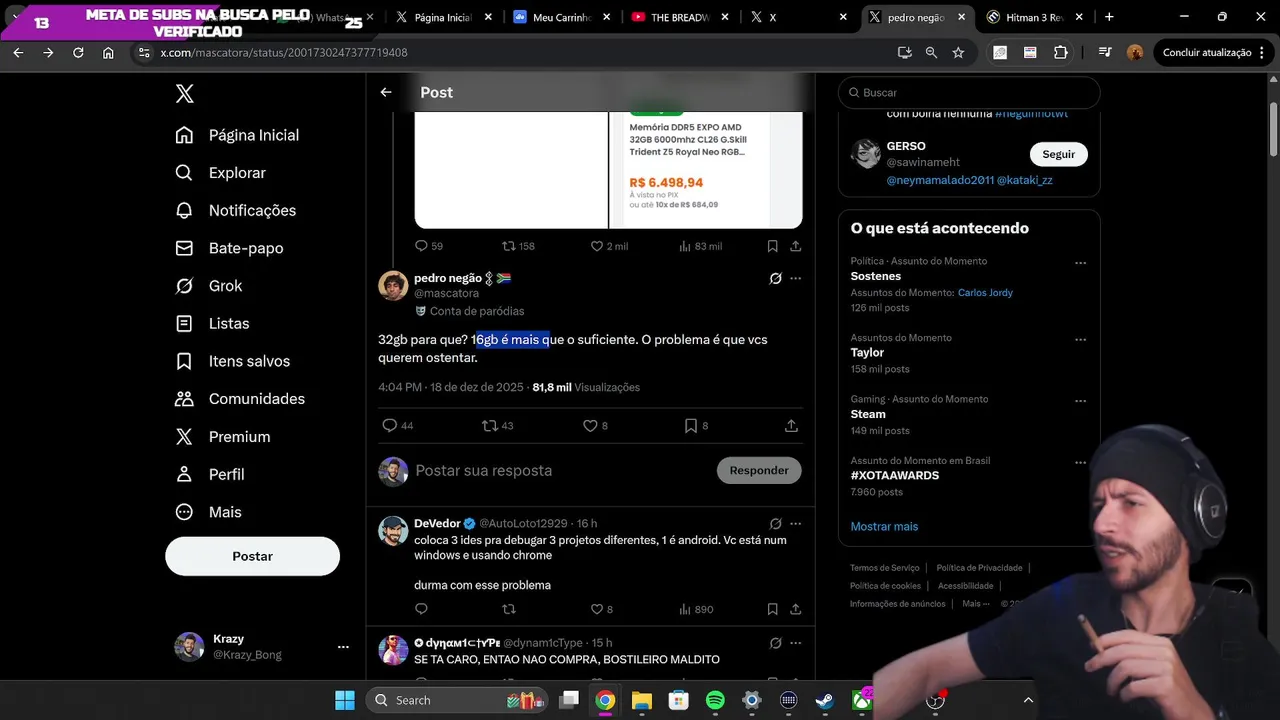The width and height of the screenshot is (1280, 720).
Task: Open Grok from sidebar
Action: (209, 286)
